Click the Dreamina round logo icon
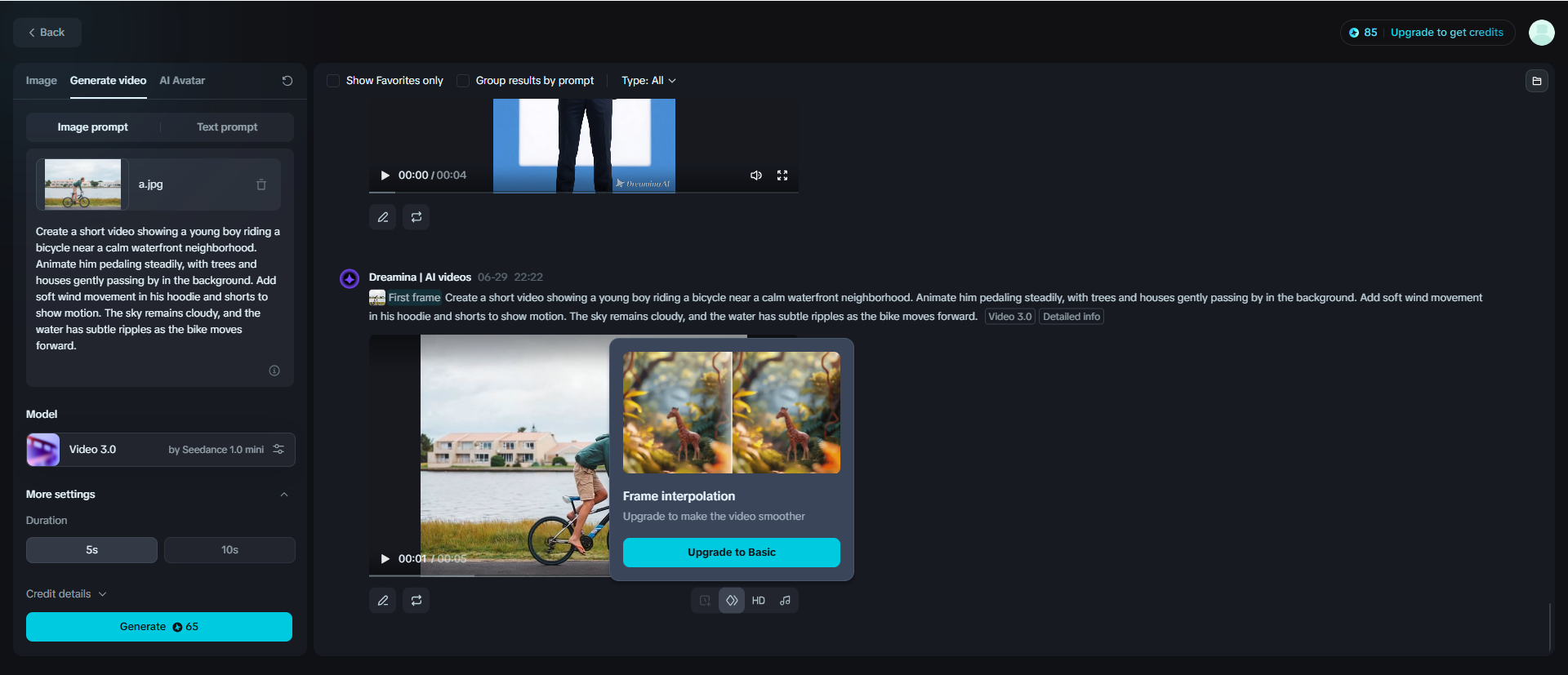The width and height of the screenshot is (1568, 675). 350,279
